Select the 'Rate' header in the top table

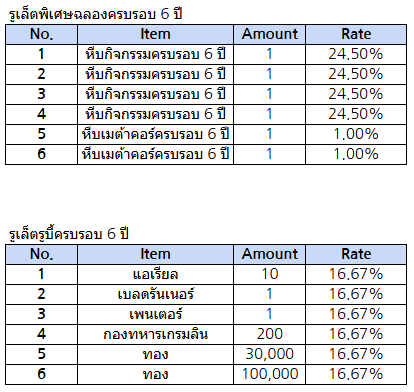pos(356,34)
